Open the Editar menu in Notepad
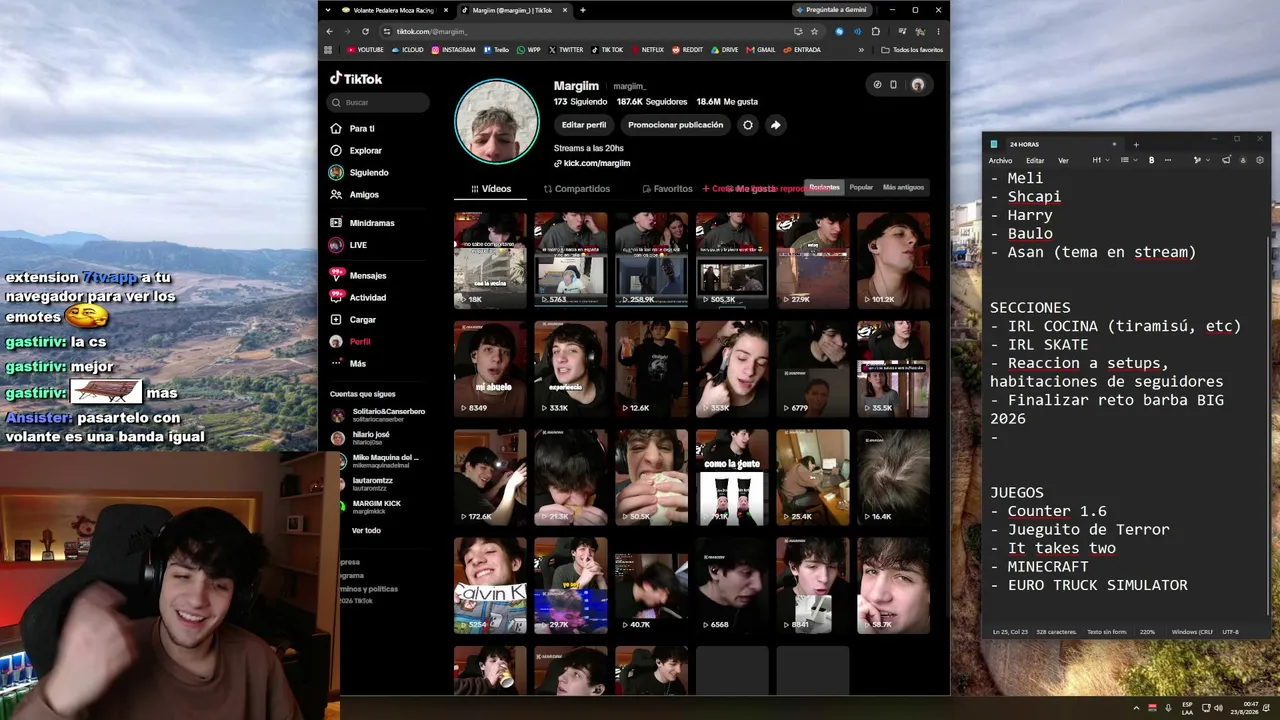1280x720 pixels. (1035, 160)
